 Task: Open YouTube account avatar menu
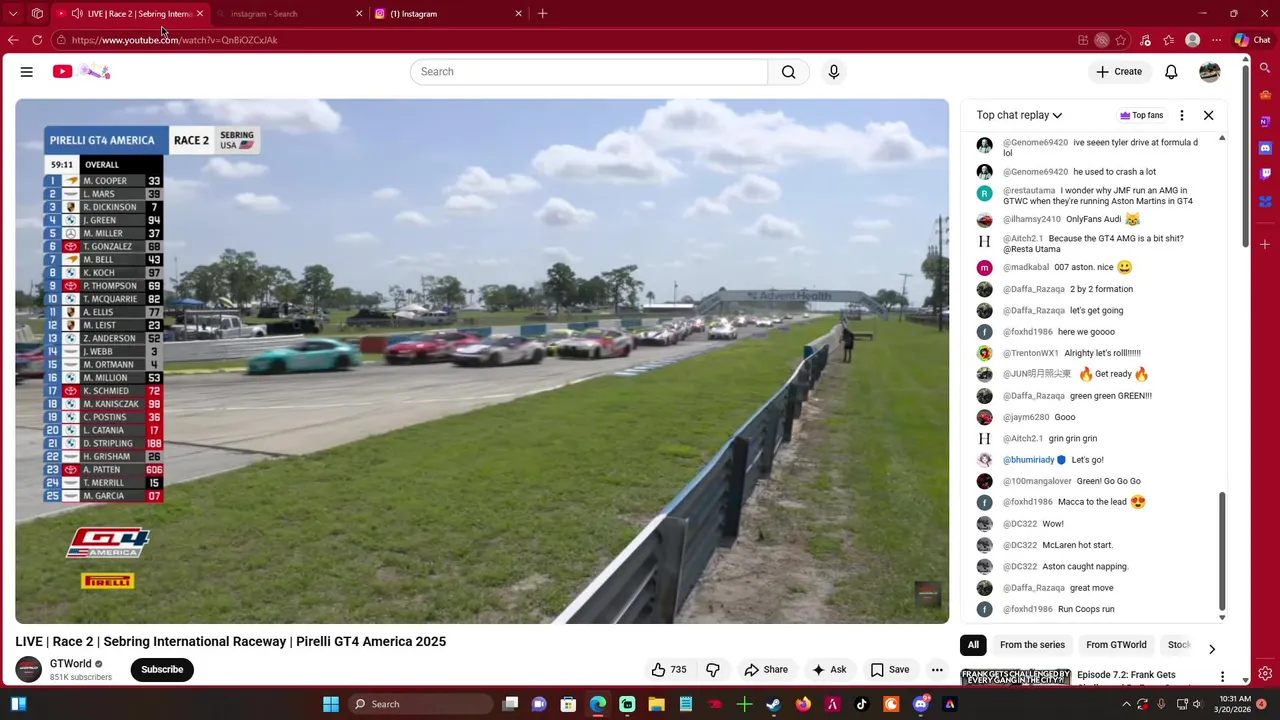click(x=1210, y=72)
